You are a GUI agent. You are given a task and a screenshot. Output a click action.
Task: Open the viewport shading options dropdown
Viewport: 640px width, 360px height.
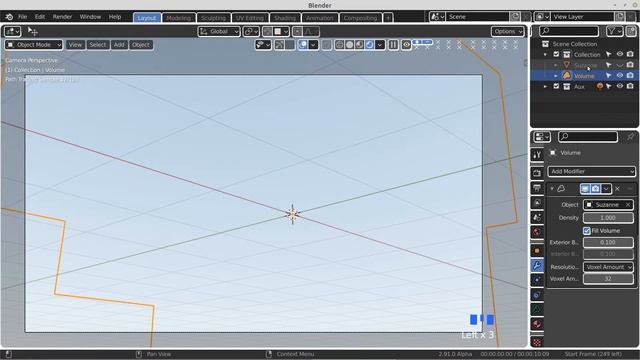pyautogui.click(x=380, y=44)
